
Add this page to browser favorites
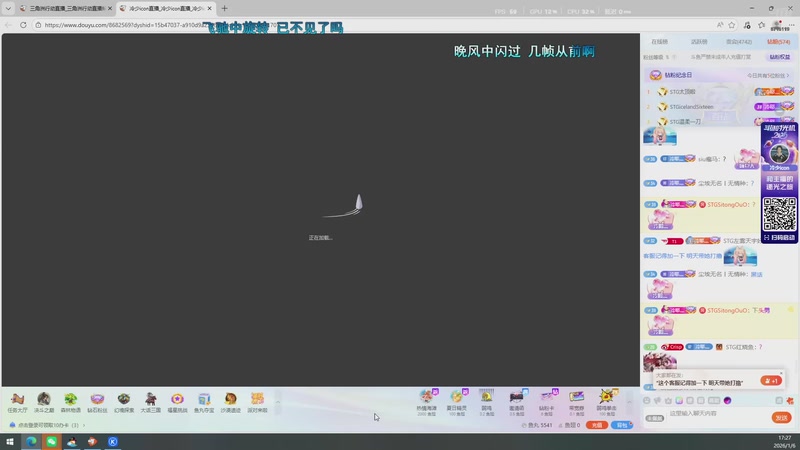point(732,24)
